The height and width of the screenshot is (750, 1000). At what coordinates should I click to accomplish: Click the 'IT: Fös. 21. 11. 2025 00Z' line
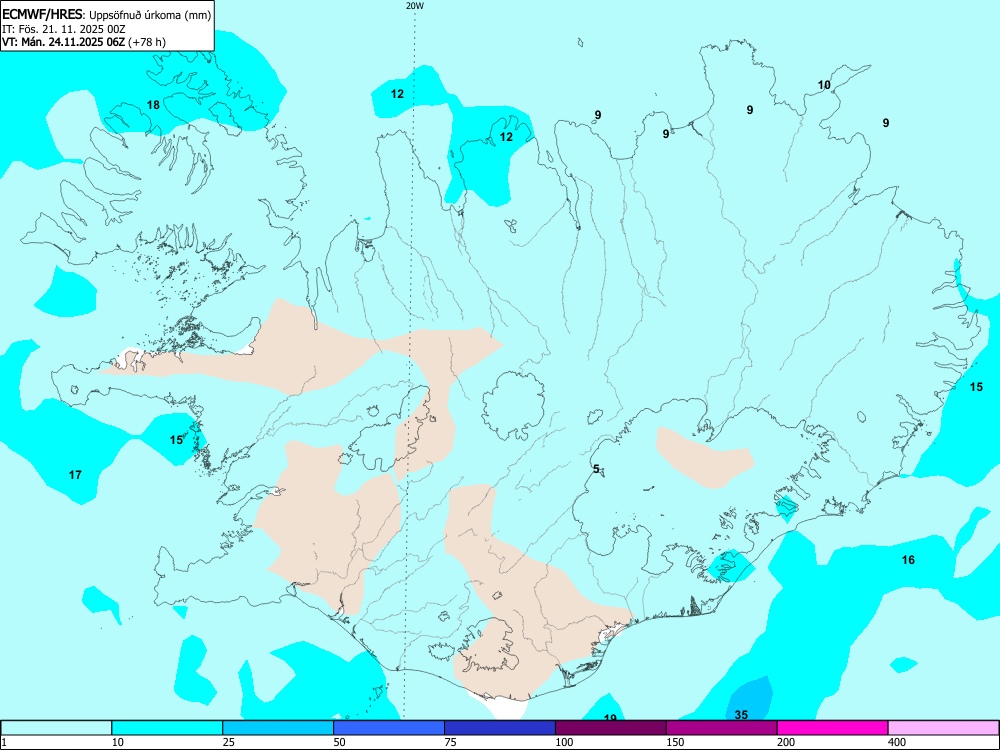point(64,29)
